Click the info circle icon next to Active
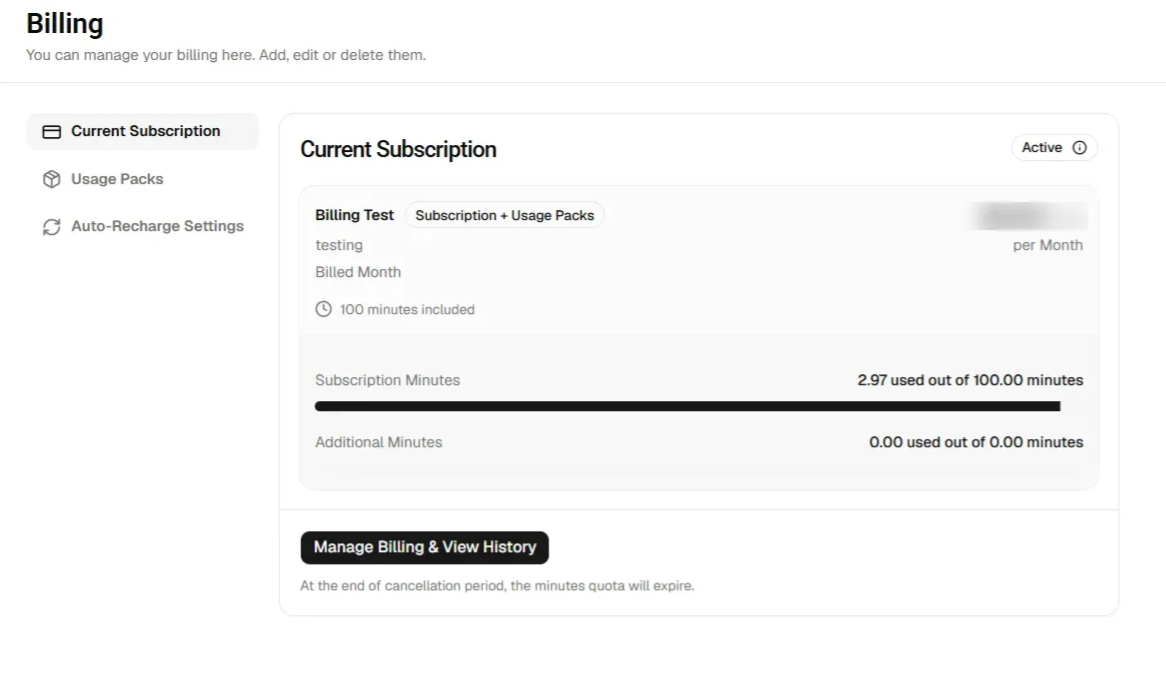The width and height of the screenshot is (1166, 681). tap(1079, 148)
